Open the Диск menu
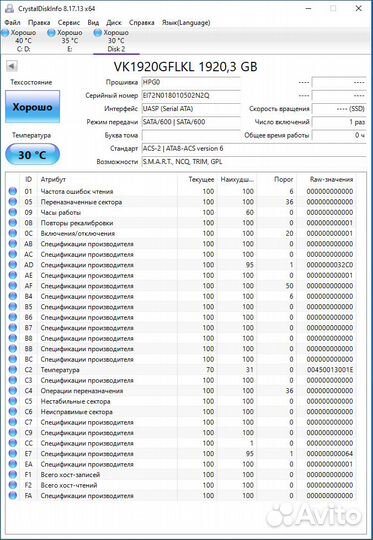 [114, 23]
